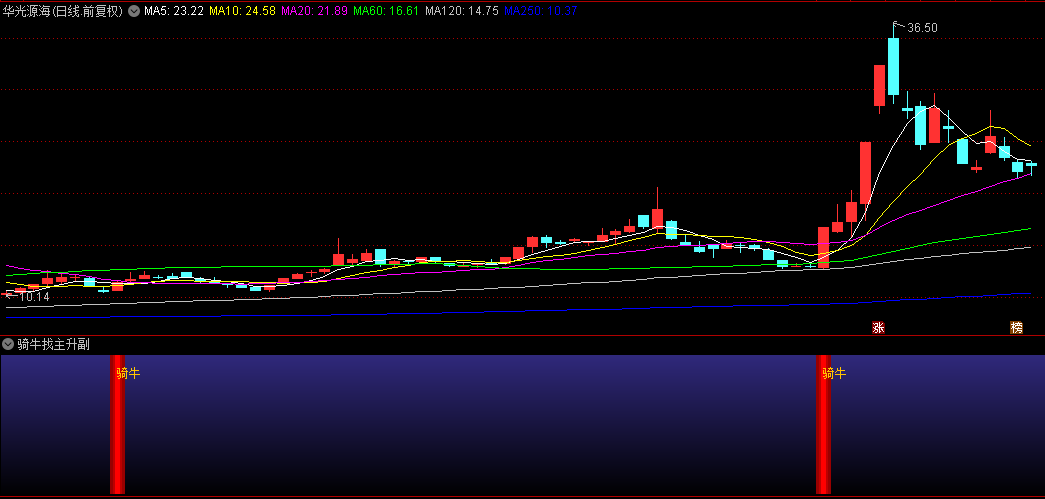Click the magenta MA20: 21.89 label
The image size is (1045, 499).
(315, 11)
